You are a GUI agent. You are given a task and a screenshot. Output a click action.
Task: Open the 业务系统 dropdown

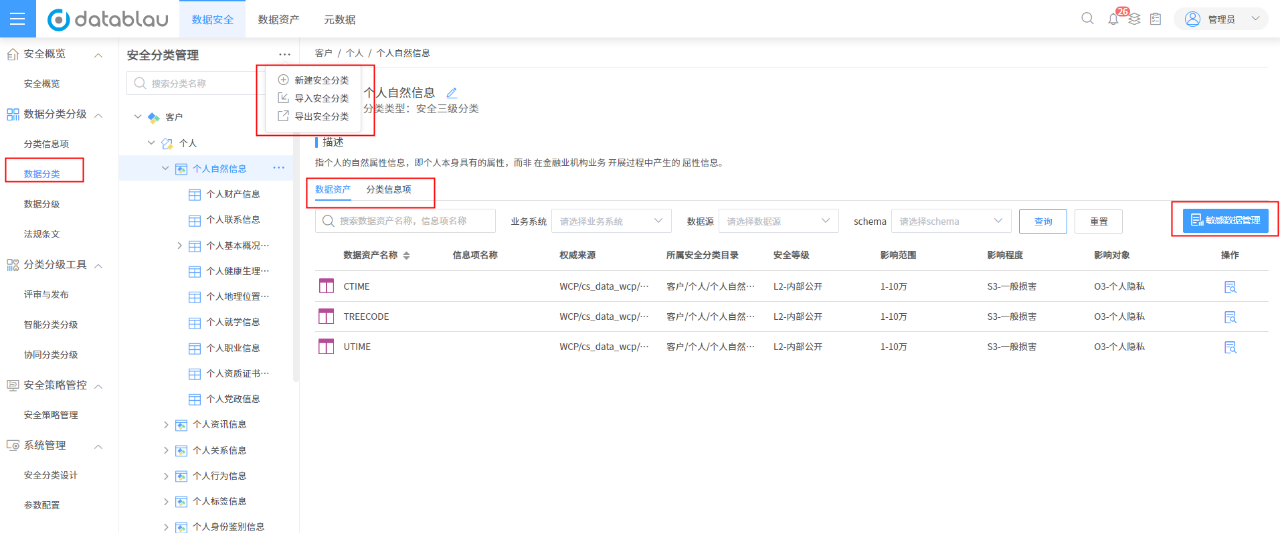(x=611, y=221)
